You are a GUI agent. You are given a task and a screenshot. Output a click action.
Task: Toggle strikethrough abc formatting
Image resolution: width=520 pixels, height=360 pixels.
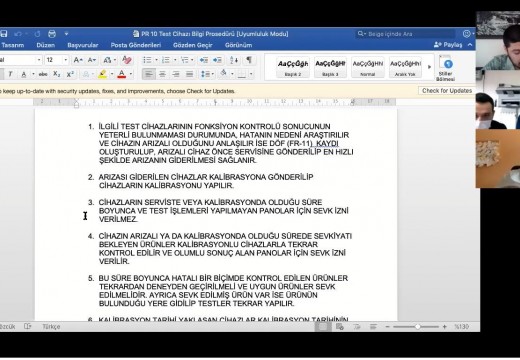tap(43, 74)
